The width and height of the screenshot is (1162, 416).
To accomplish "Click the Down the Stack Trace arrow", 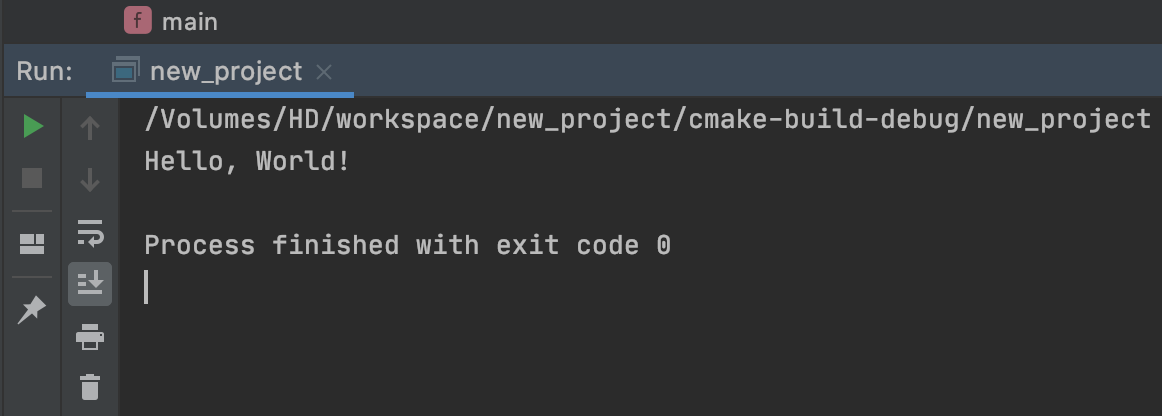I will click(90, 180).
